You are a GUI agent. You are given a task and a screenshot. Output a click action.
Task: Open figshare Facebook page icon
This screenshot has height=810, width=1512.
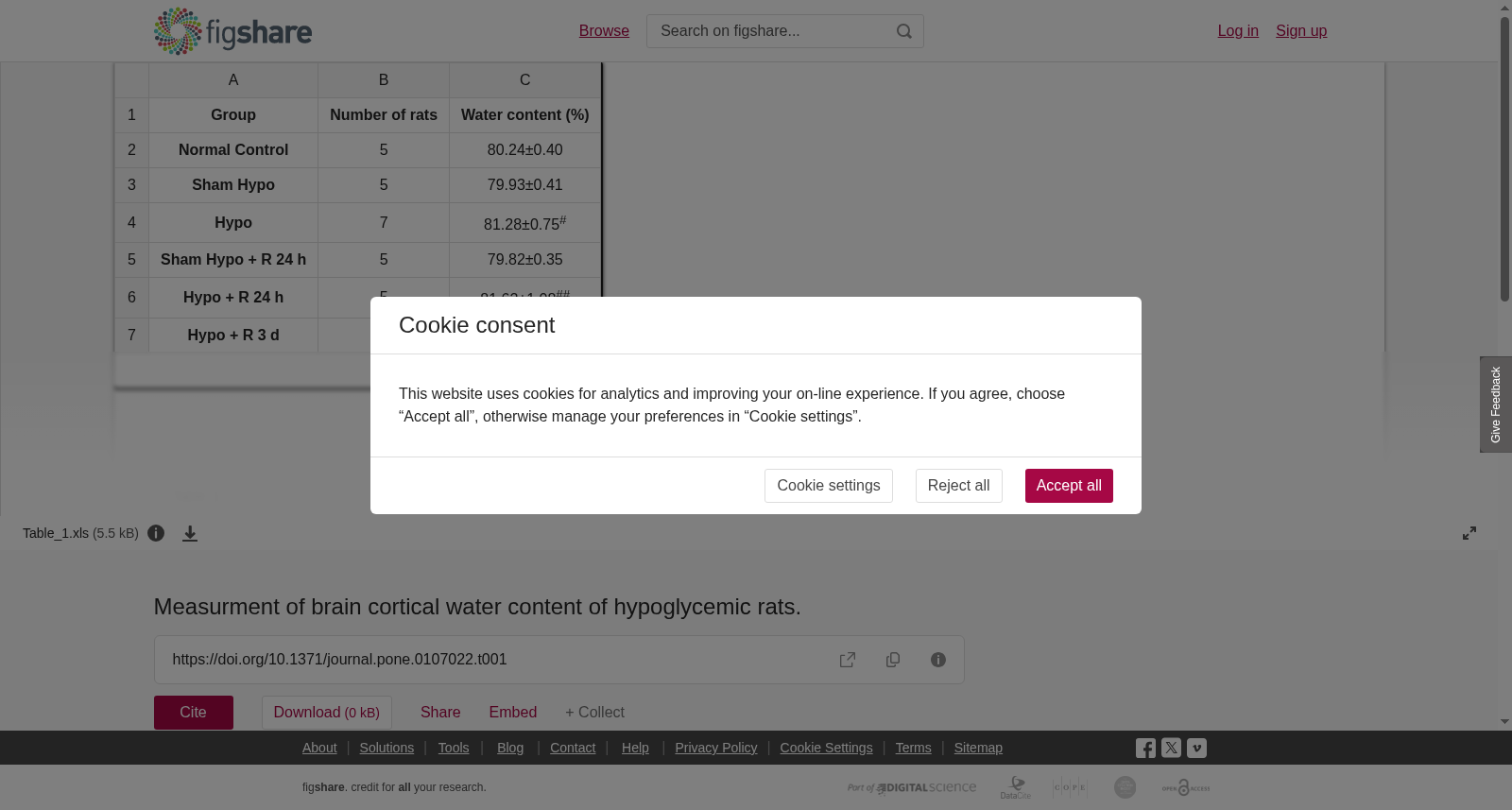pyautogui.click(x=1145, y=749)
